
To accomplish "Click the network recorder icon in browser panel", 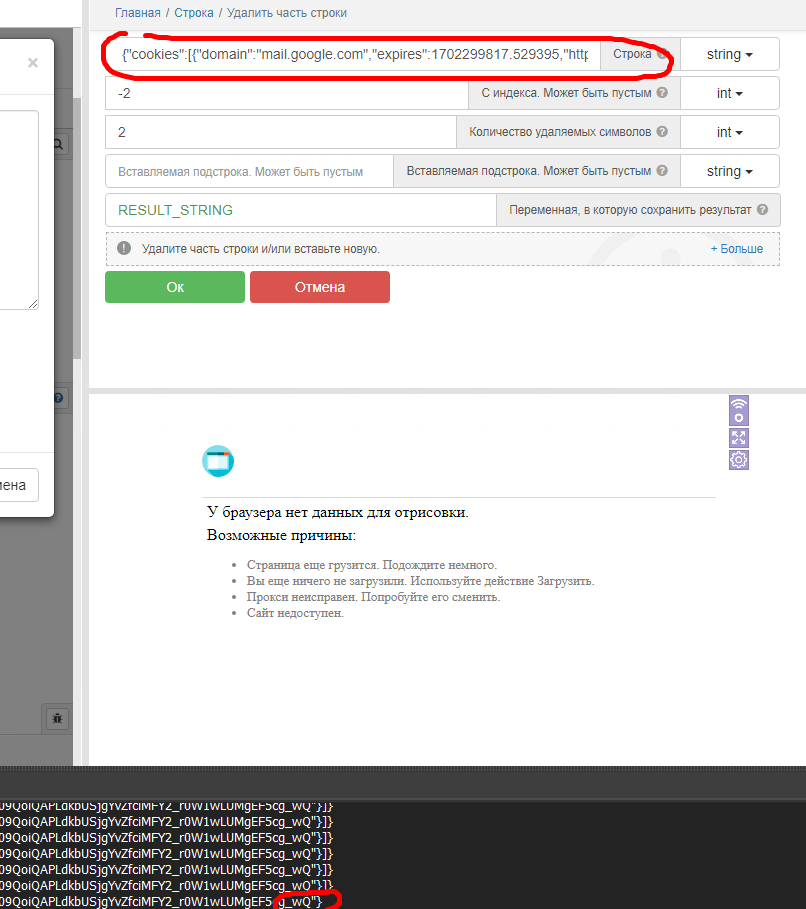I will (x=739, y=411).
